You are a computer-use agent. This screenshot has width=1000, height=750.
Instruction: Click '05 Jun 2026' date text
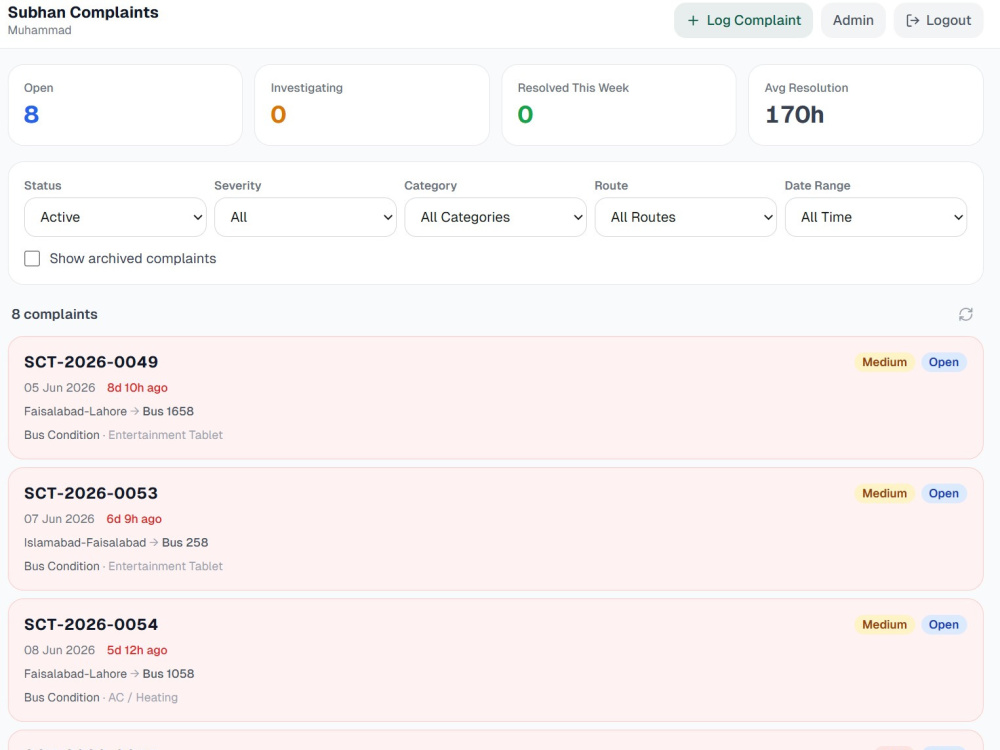[x=59, y=388]
